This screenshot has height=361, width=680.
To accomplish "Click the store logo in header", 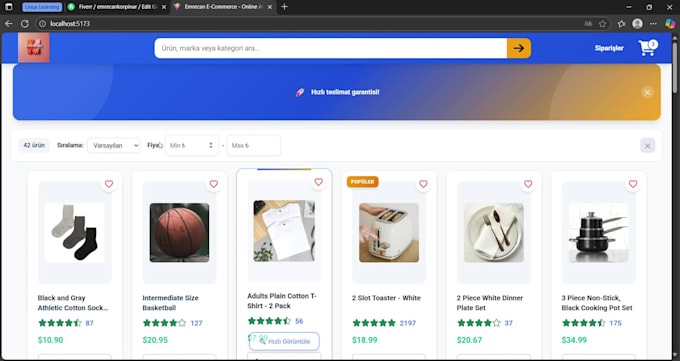I will [x=34, y=48].
